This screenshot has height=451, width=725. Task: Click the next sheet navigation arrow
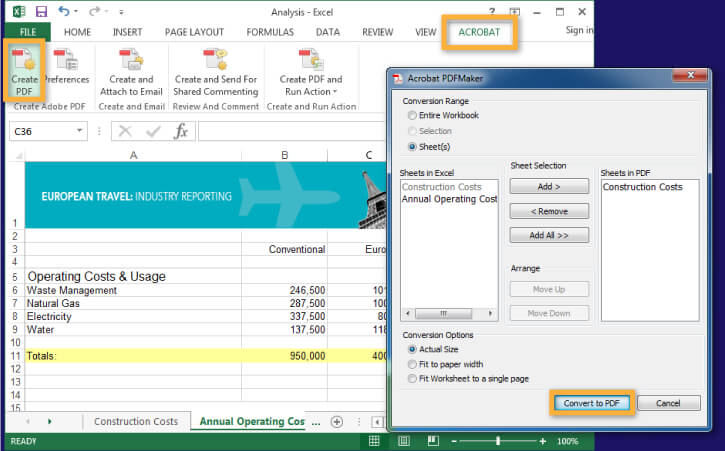coord(49,421)
